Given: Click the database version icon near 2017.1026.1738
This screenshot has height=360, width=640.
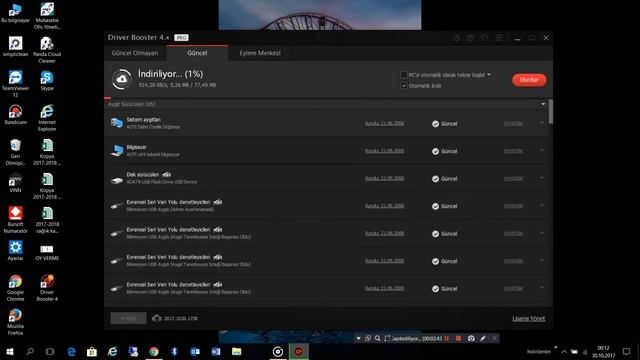Looking at the screenshot, I should click(x=157, y=318).
